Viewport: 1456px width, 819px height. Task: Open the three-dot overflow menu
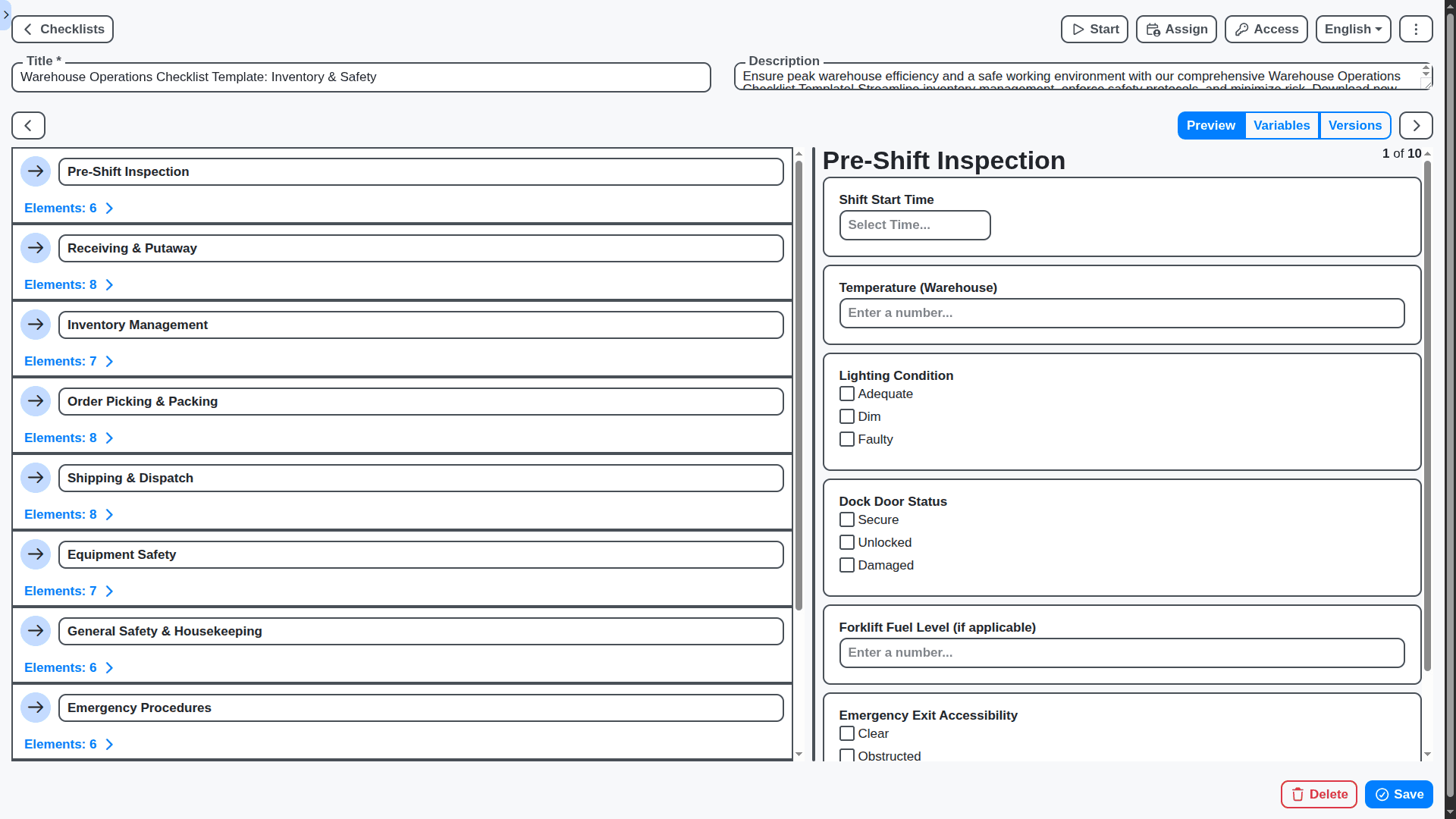(x=1415, y=29)
